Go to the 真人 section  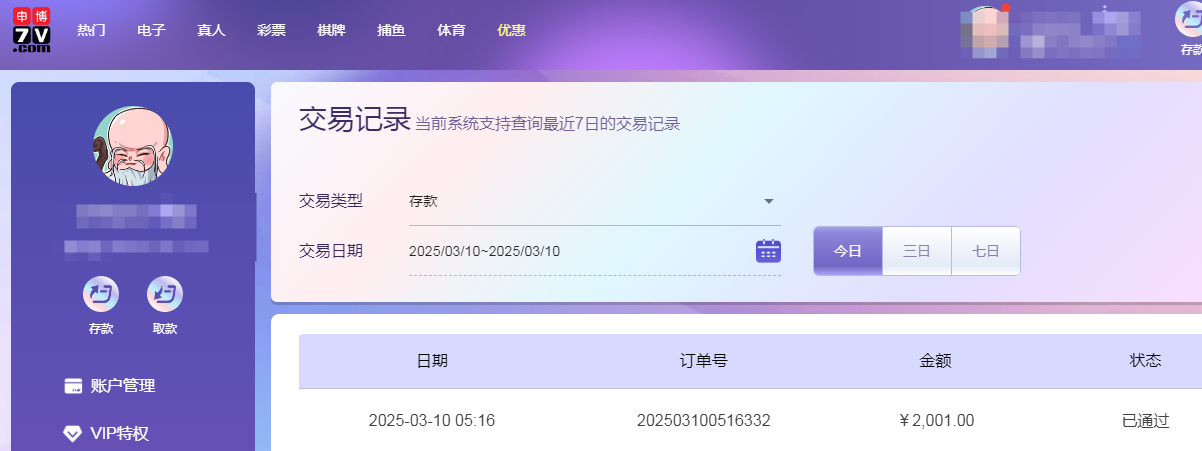point(211,30)
